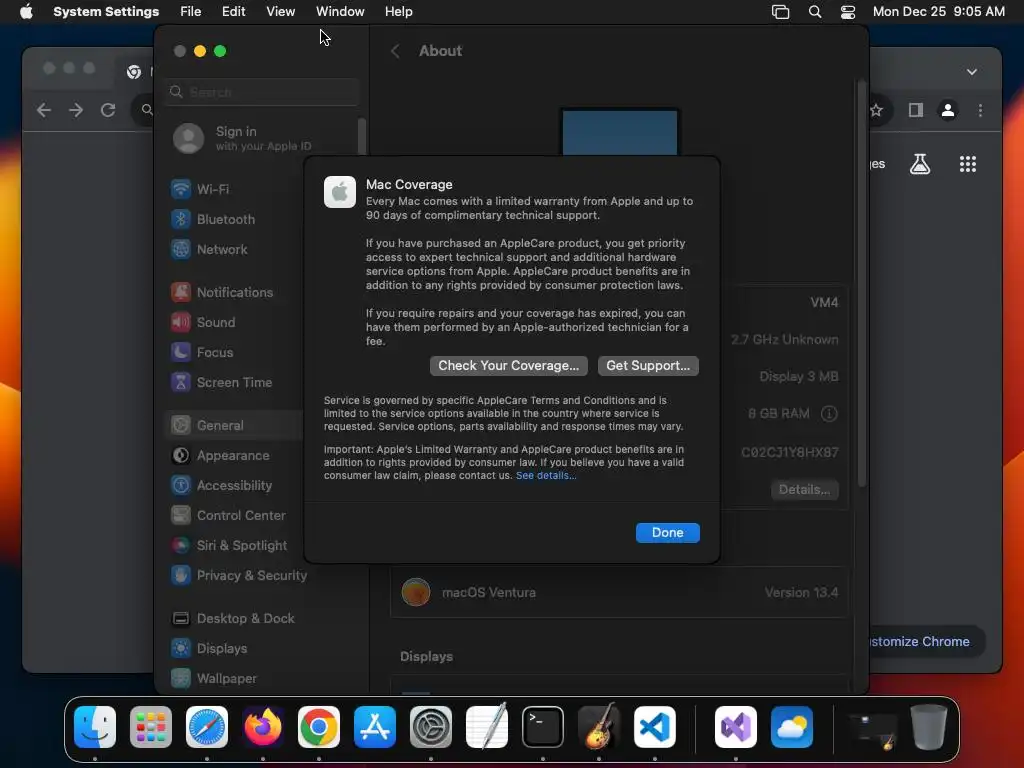
Task: Click Chrome forward arrow button
Action: coord(76,110)
